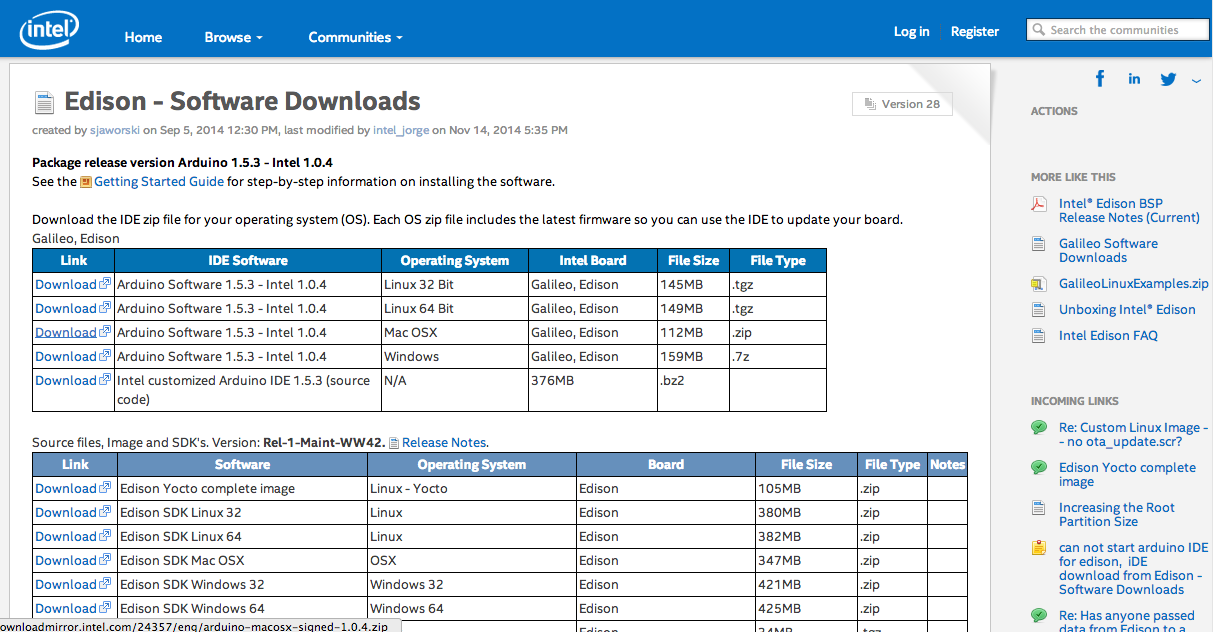Click external link icon for Edison SDK Mac OSX
The width and height of the screenshot is (1213, 632).
105,560
